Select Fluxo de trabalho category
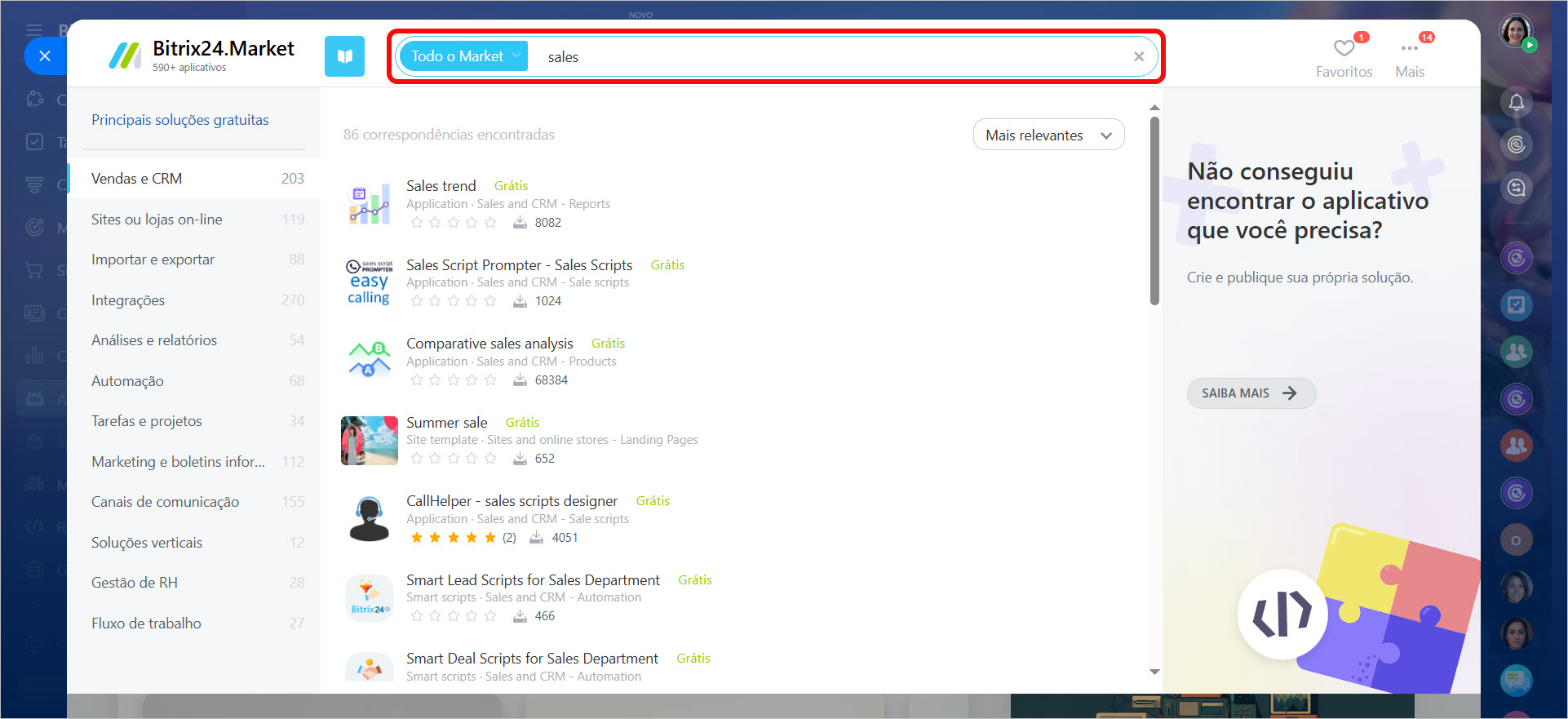 coord(194,624)
